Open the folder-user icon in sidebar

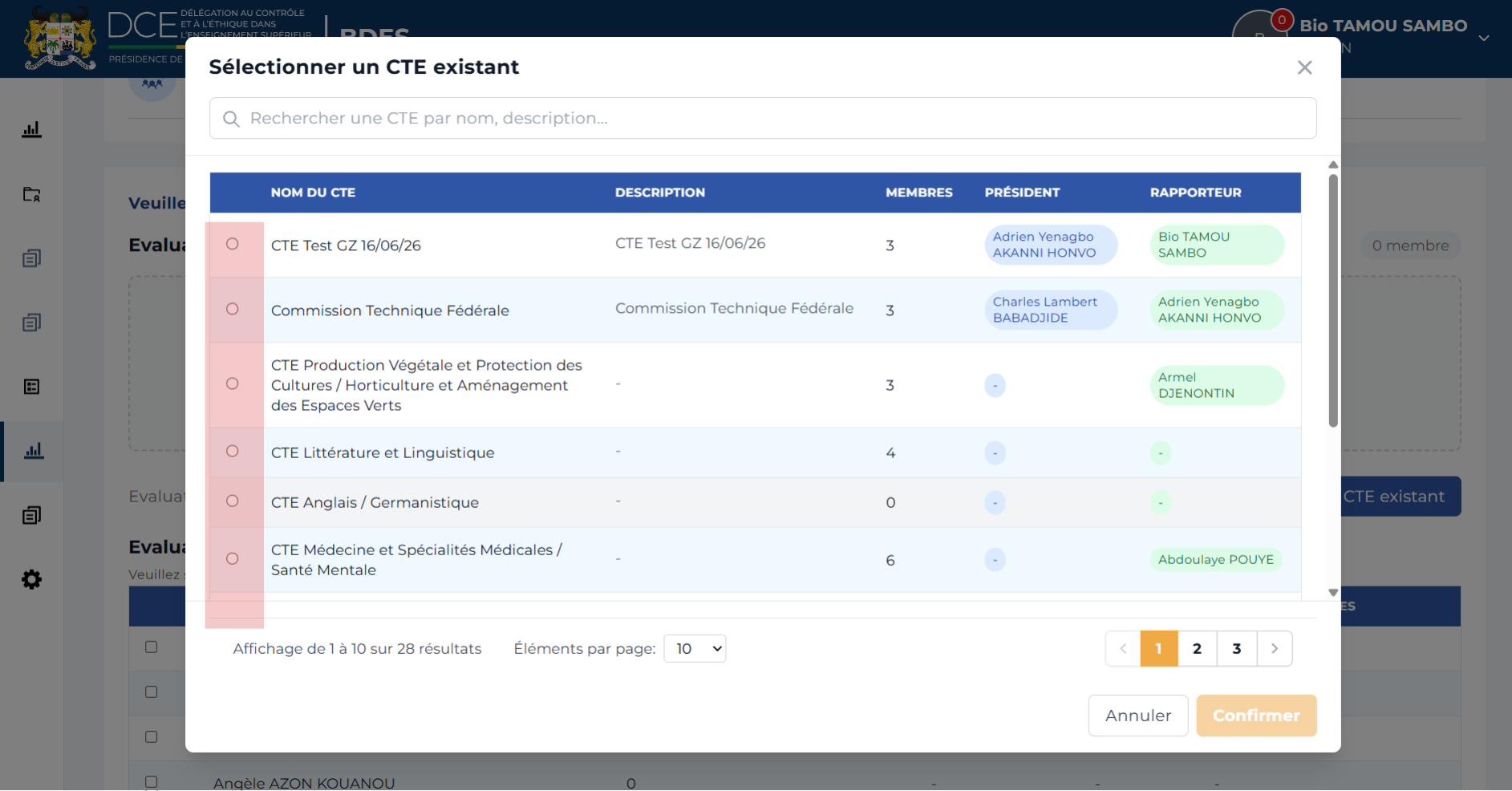coord(31,194)
